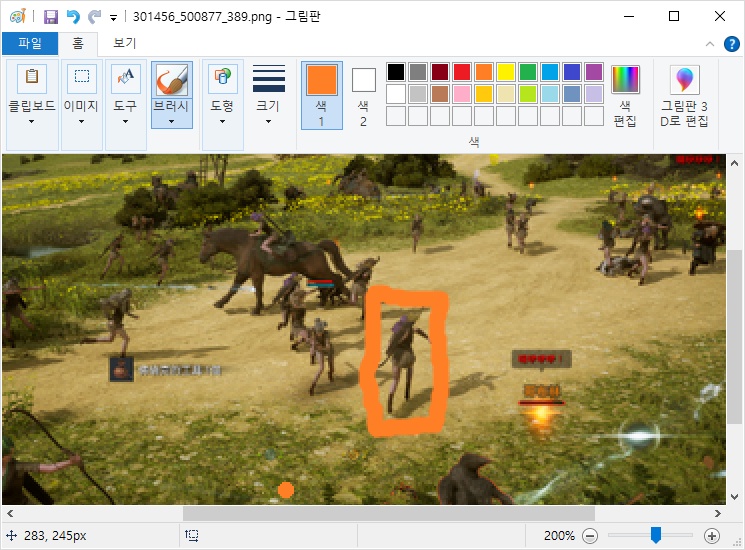Switch to the 보기 tab
This screenshot has width=745, height=550.
124,43
